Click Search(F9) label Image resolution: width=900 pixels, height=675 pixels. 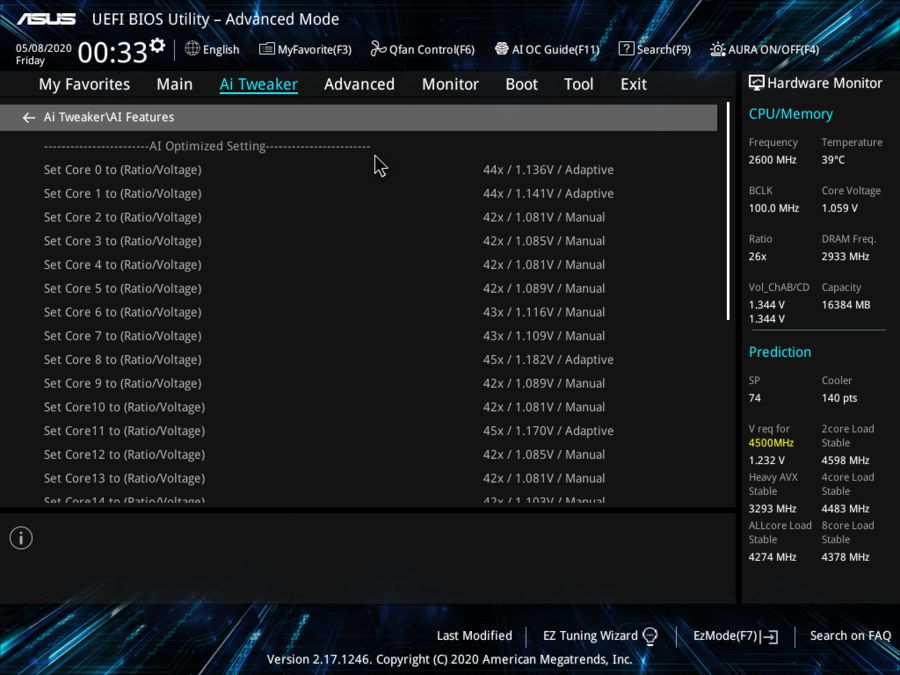[x=664, y=50]
